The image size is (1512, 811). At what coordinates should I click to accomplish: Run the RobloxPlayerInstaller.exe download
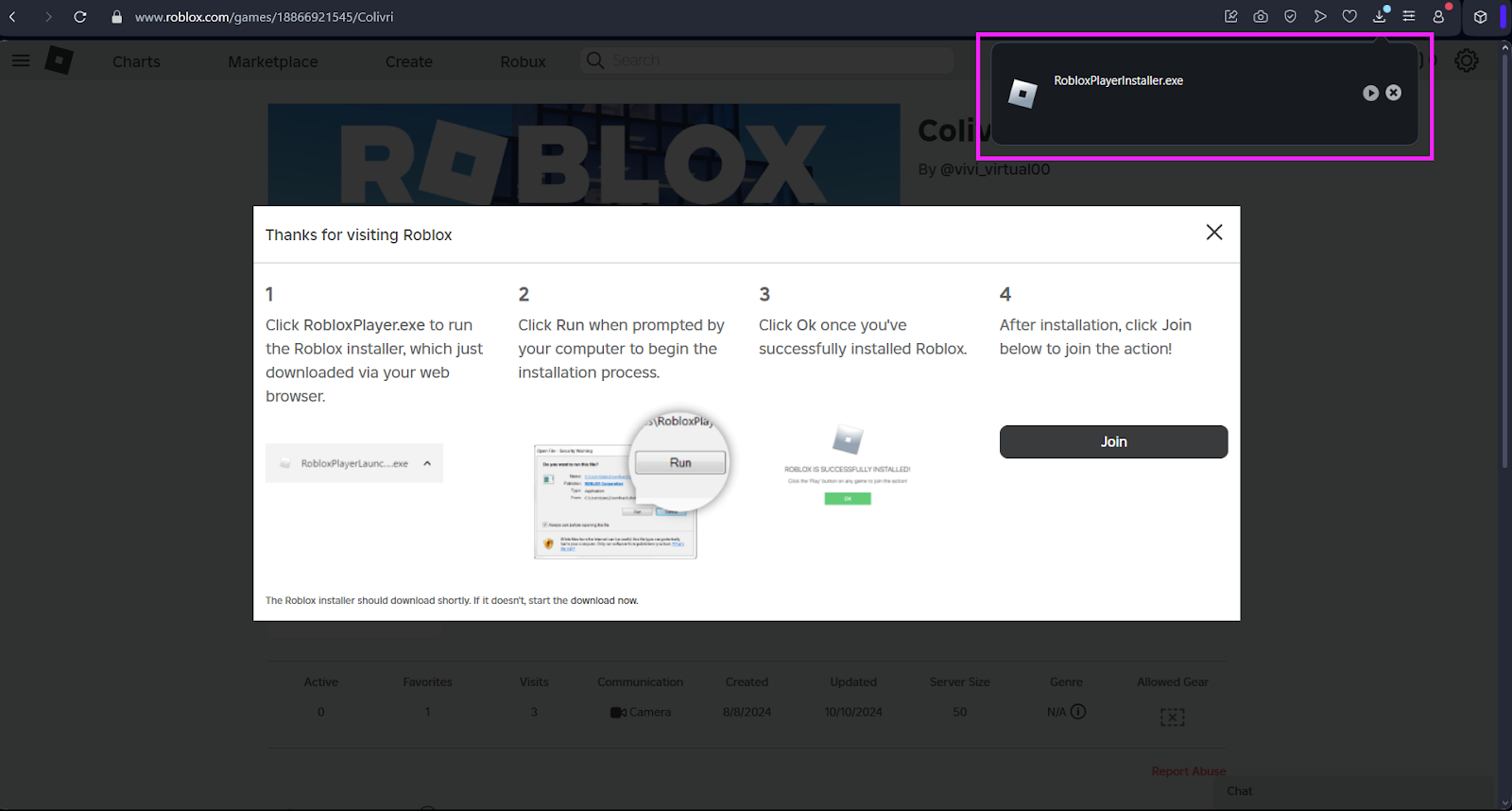pos(1370,93)
